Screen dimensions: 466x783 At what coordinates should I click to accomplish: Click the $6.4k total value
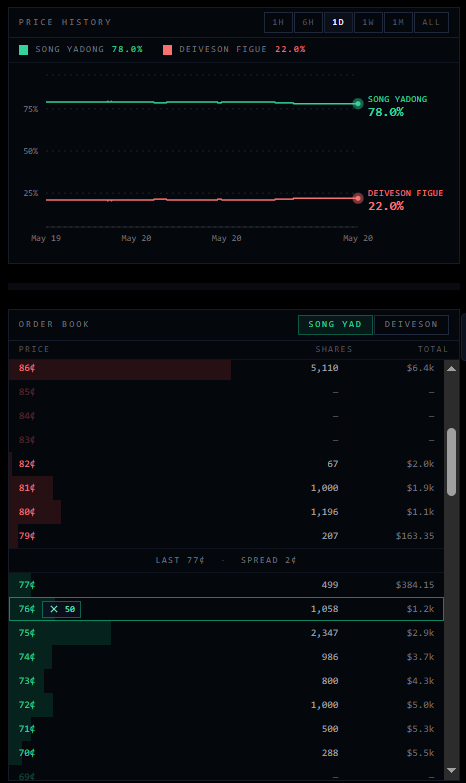[421, 368]
